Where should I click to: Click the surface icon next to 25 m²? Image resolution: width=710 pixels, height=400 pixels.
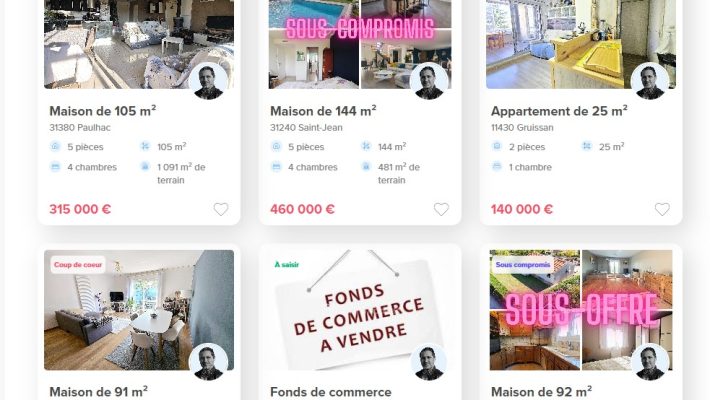tap(587, 146)
